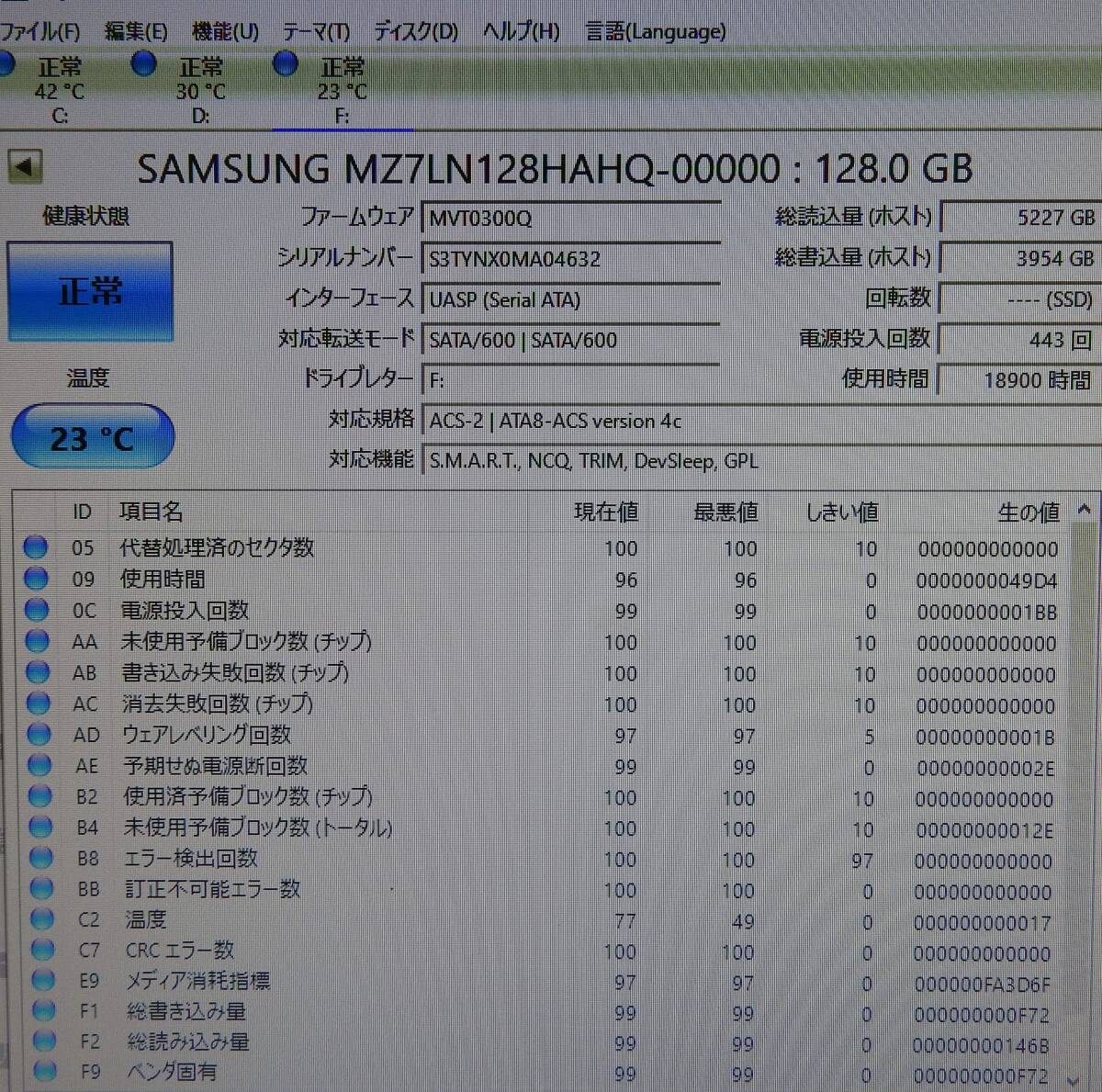1102x1092 pixels.
Task: Click raw value 0000000049D4
Action: click(x=986, y=580)
